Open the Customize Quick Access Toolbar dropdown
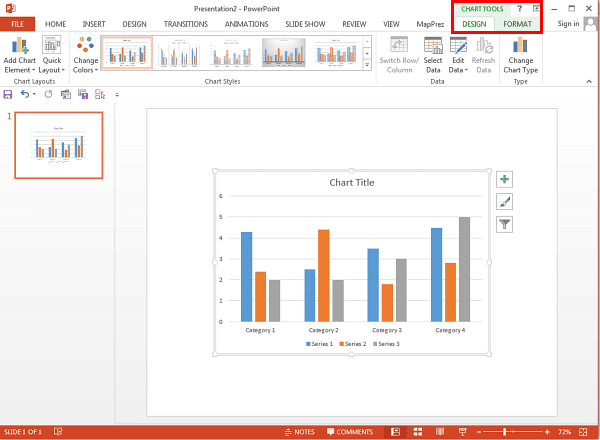The width and height of the screenshot is (600, 440). coord(117,95)
